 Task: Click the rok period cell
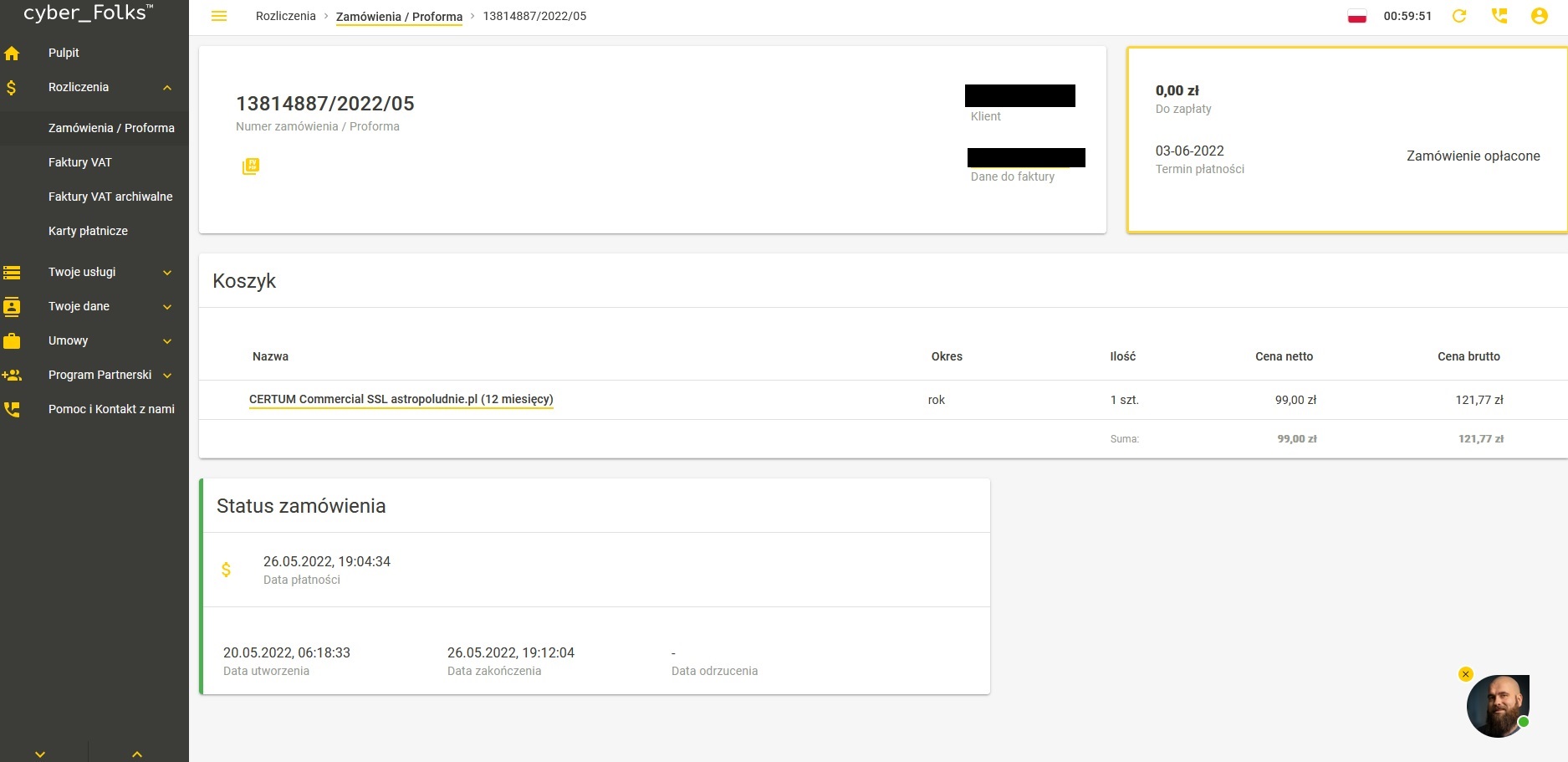[x=937, y=400]
